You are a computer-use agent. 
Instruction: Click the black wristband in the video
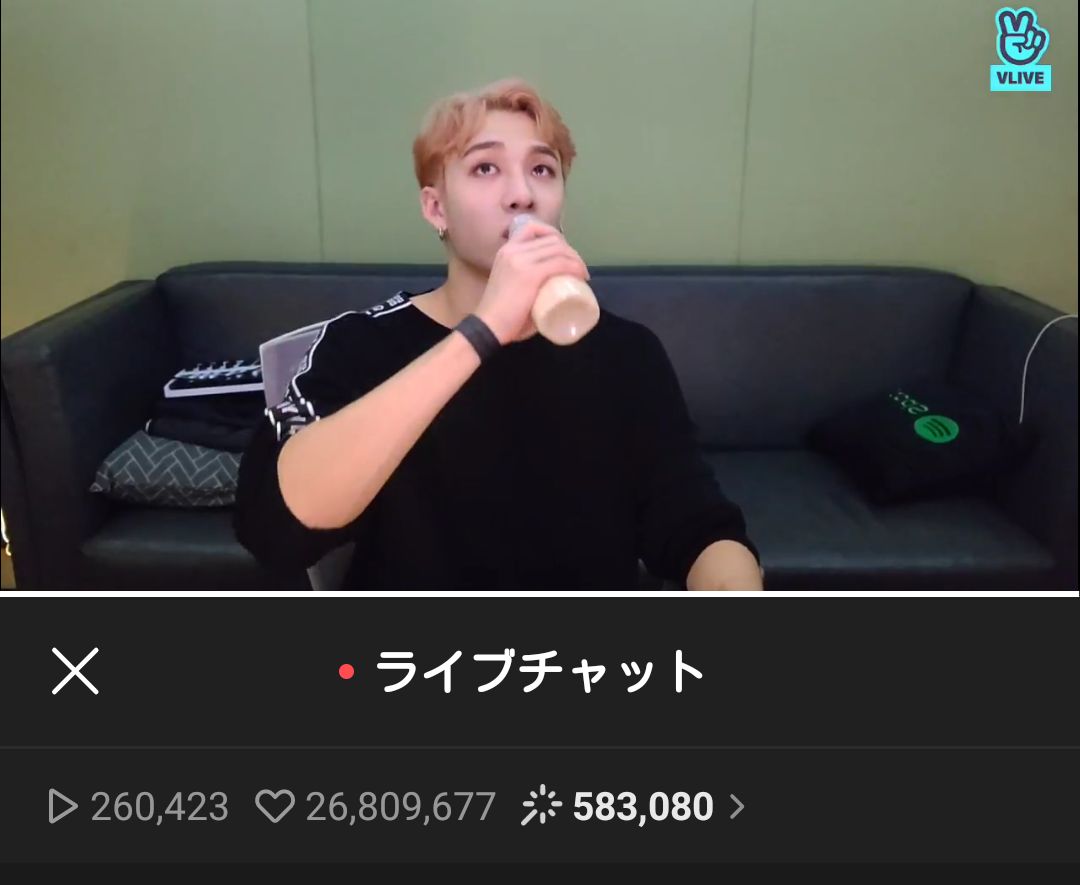[478, 337]
